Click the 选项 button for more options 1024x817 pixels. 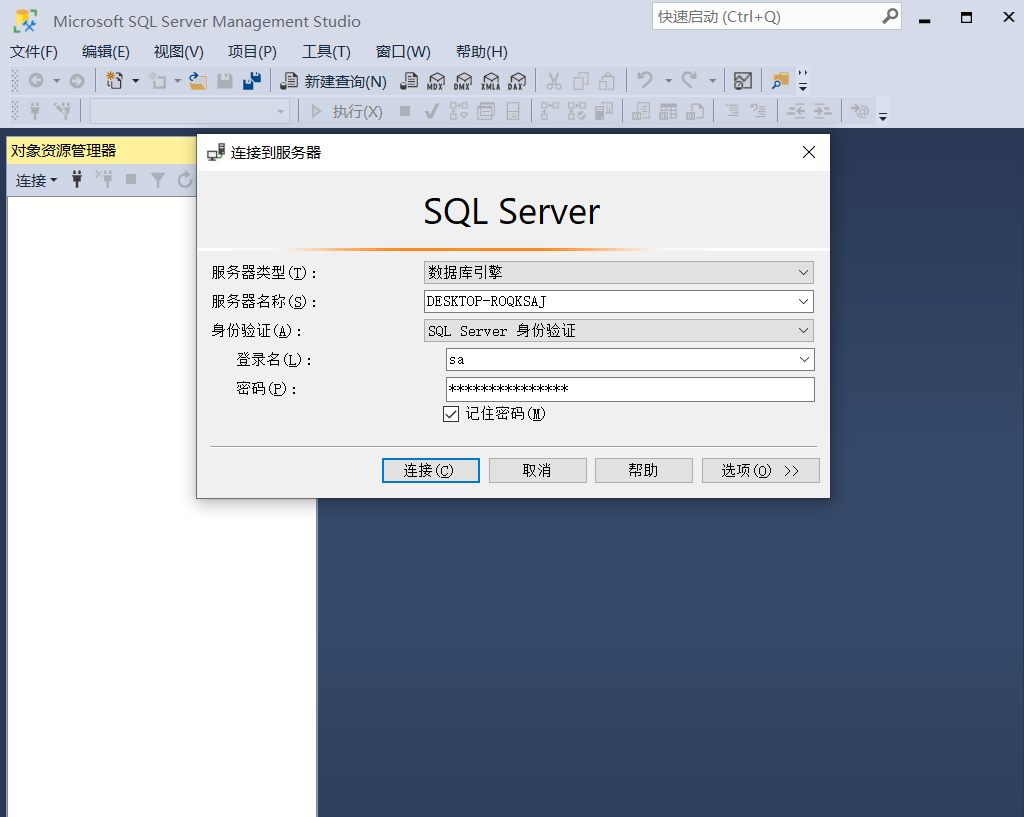pos(760,470)
